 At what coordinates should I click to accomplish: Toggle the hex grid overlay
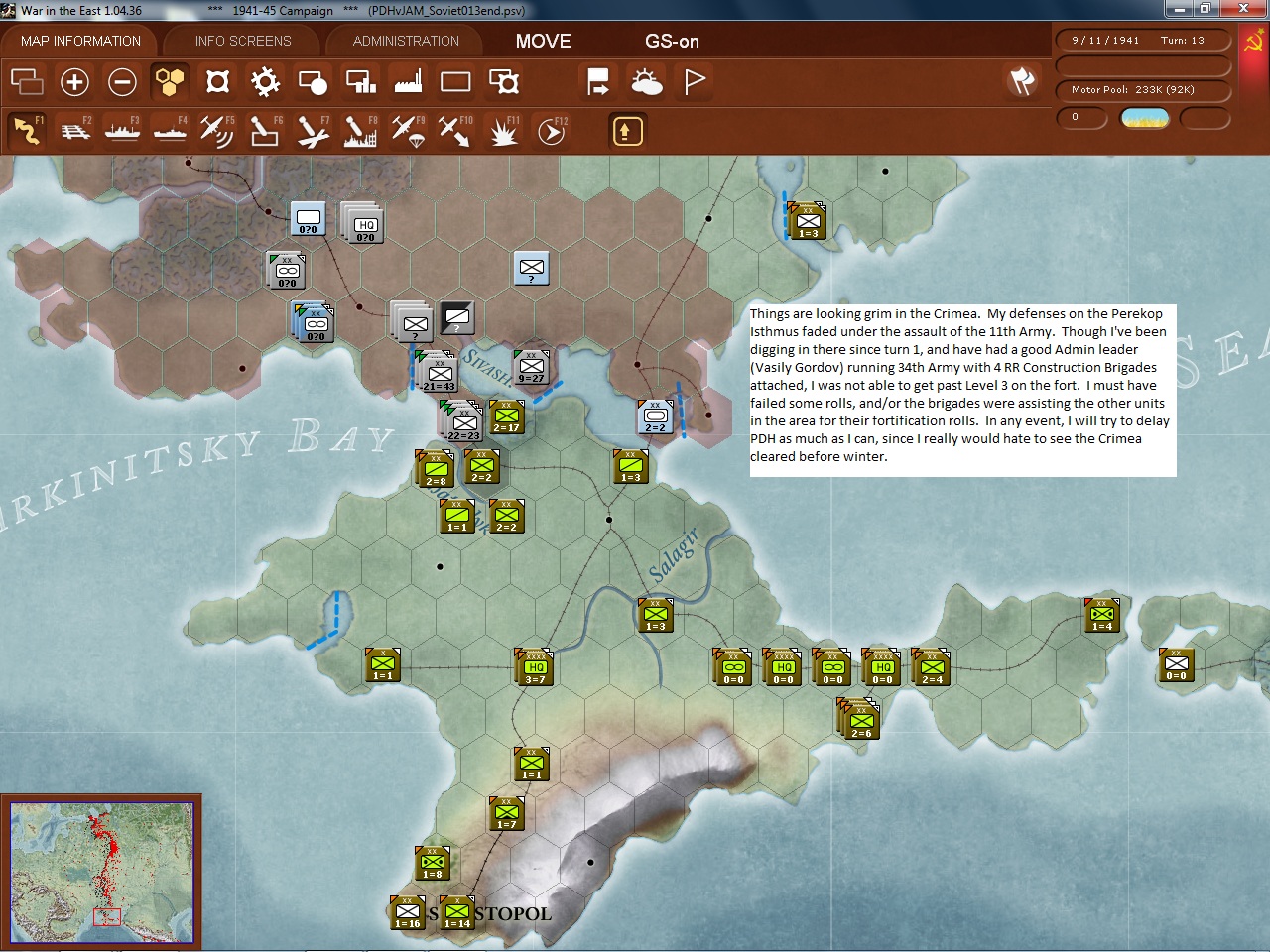coord(170,81)
